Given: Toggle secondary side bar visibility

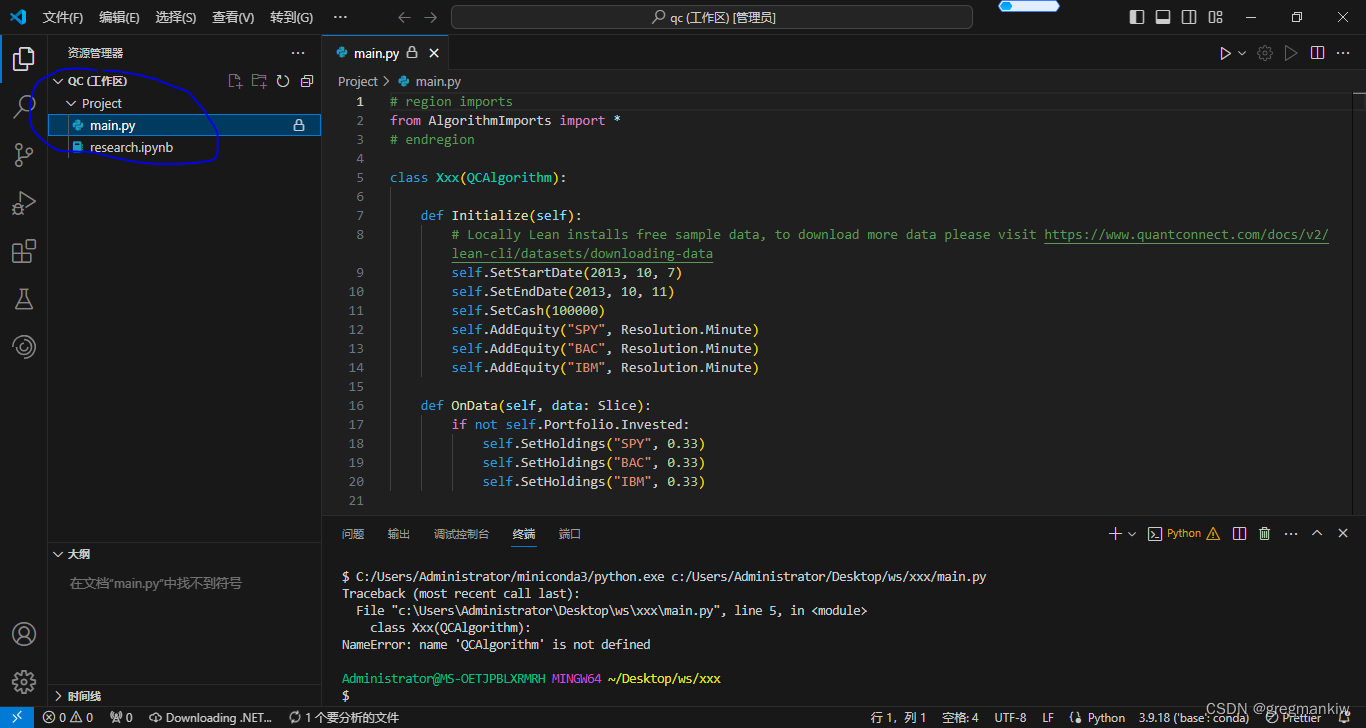Looking at the screenshot, I should click(x=1189, y=17).
